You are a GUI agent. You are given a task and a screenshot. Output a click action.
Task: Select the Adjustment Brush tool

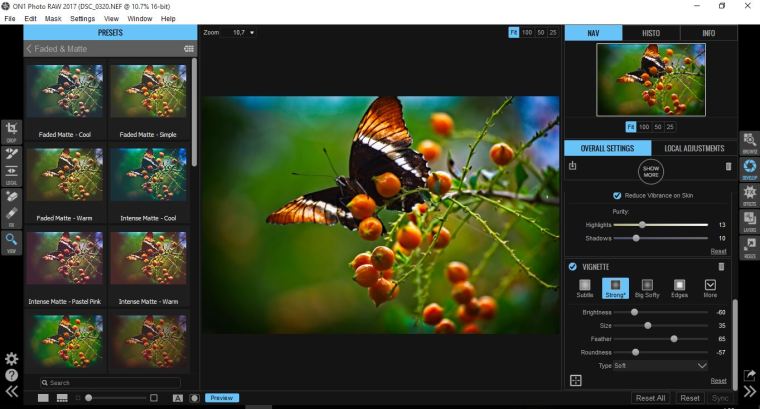[11, 153]
